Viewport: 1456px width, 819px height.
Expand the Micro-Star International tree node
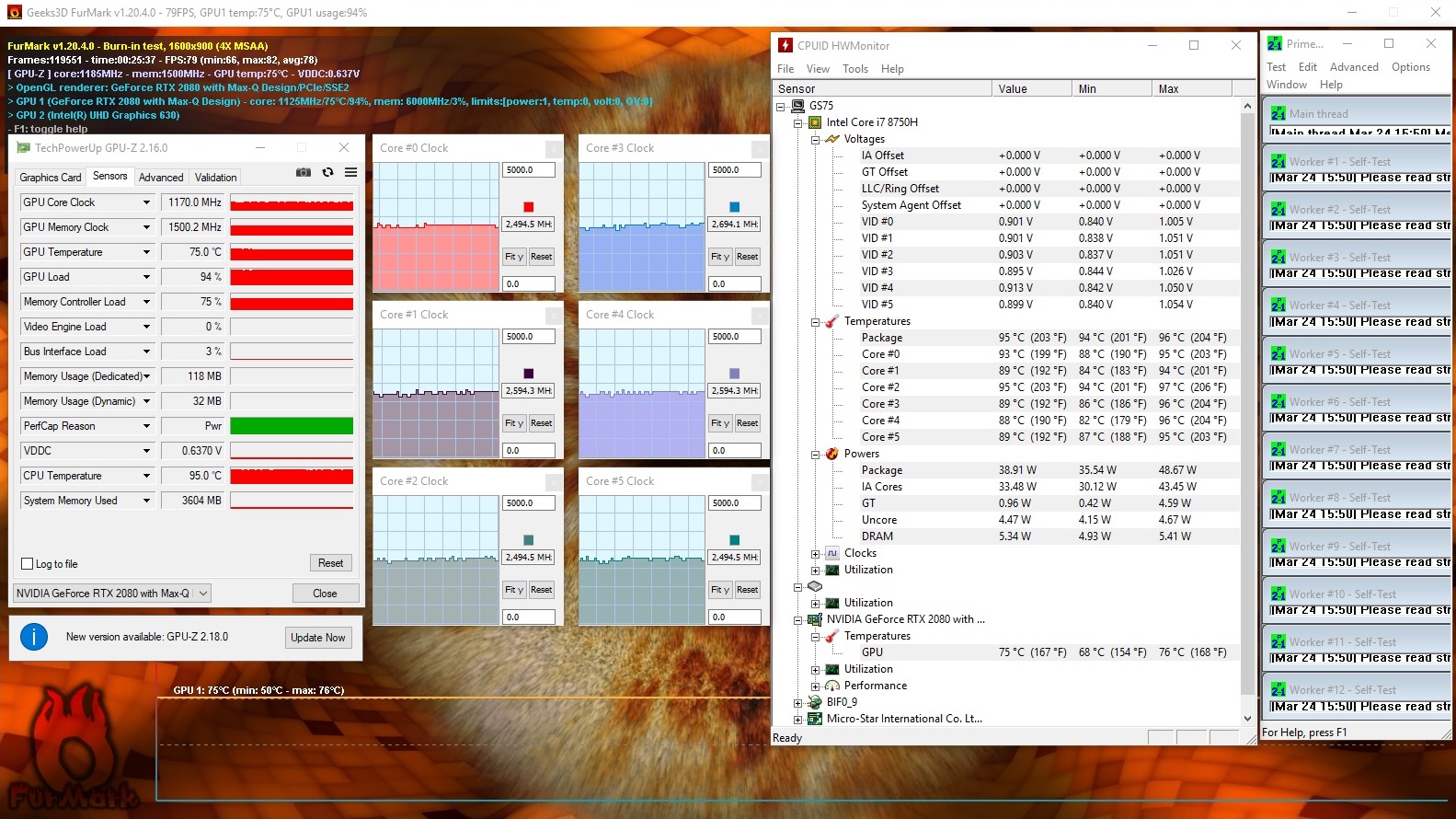[798, 720]
